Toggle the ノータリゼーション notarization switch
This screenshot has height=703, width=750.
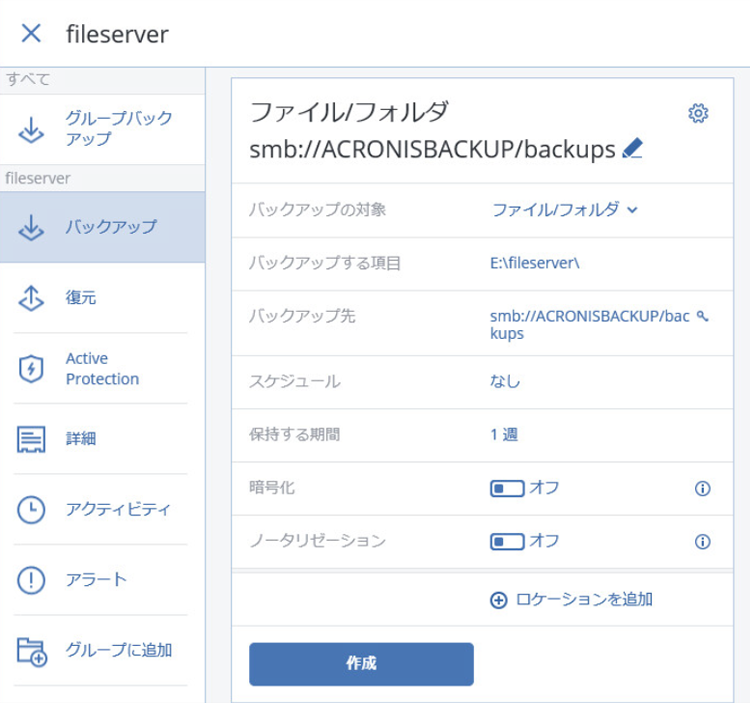coord(508,542)
